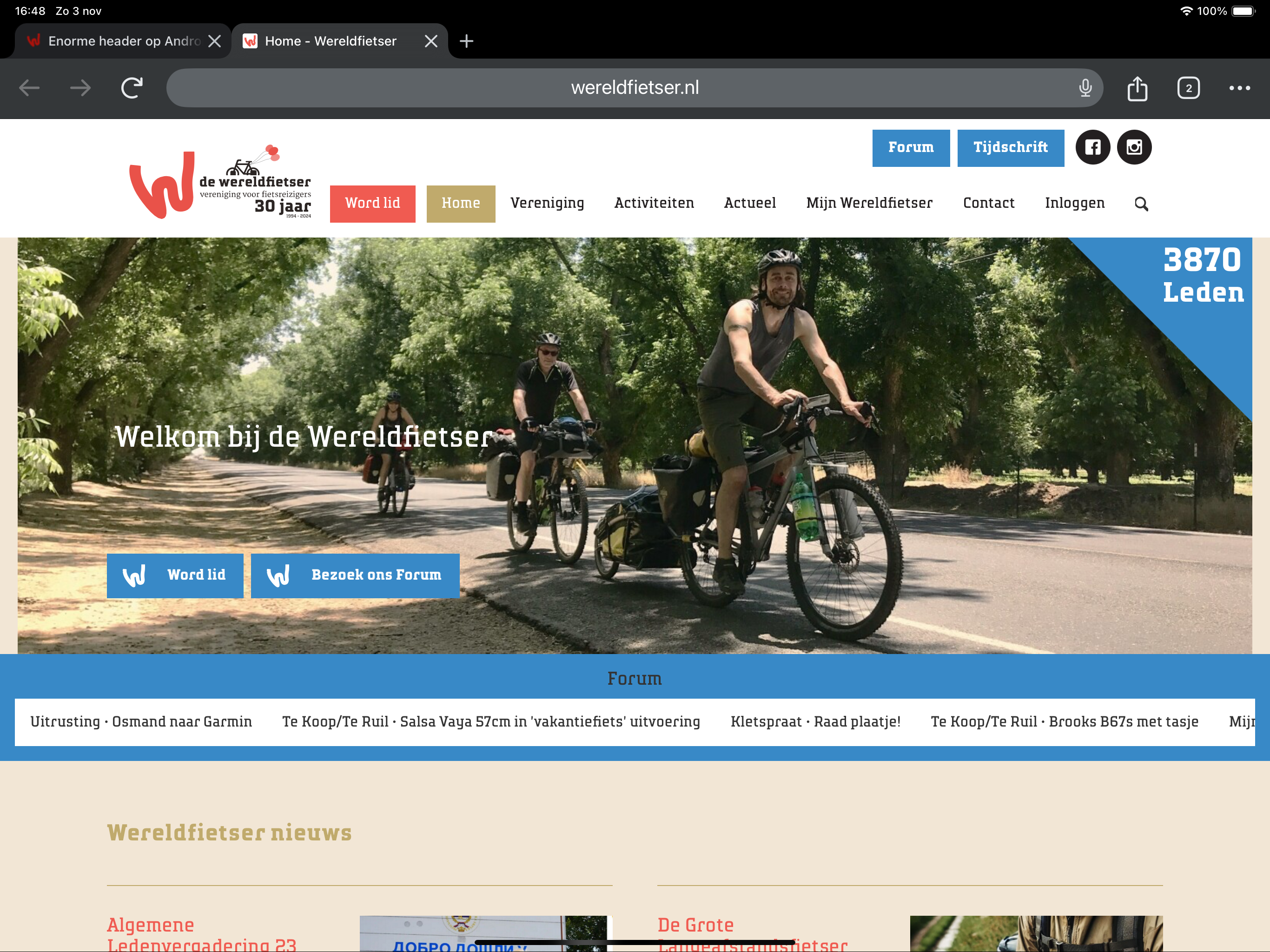This screenshot has height=952, width=1270.
Task: Open the Instagram icon link
Action: [1133, 147]
